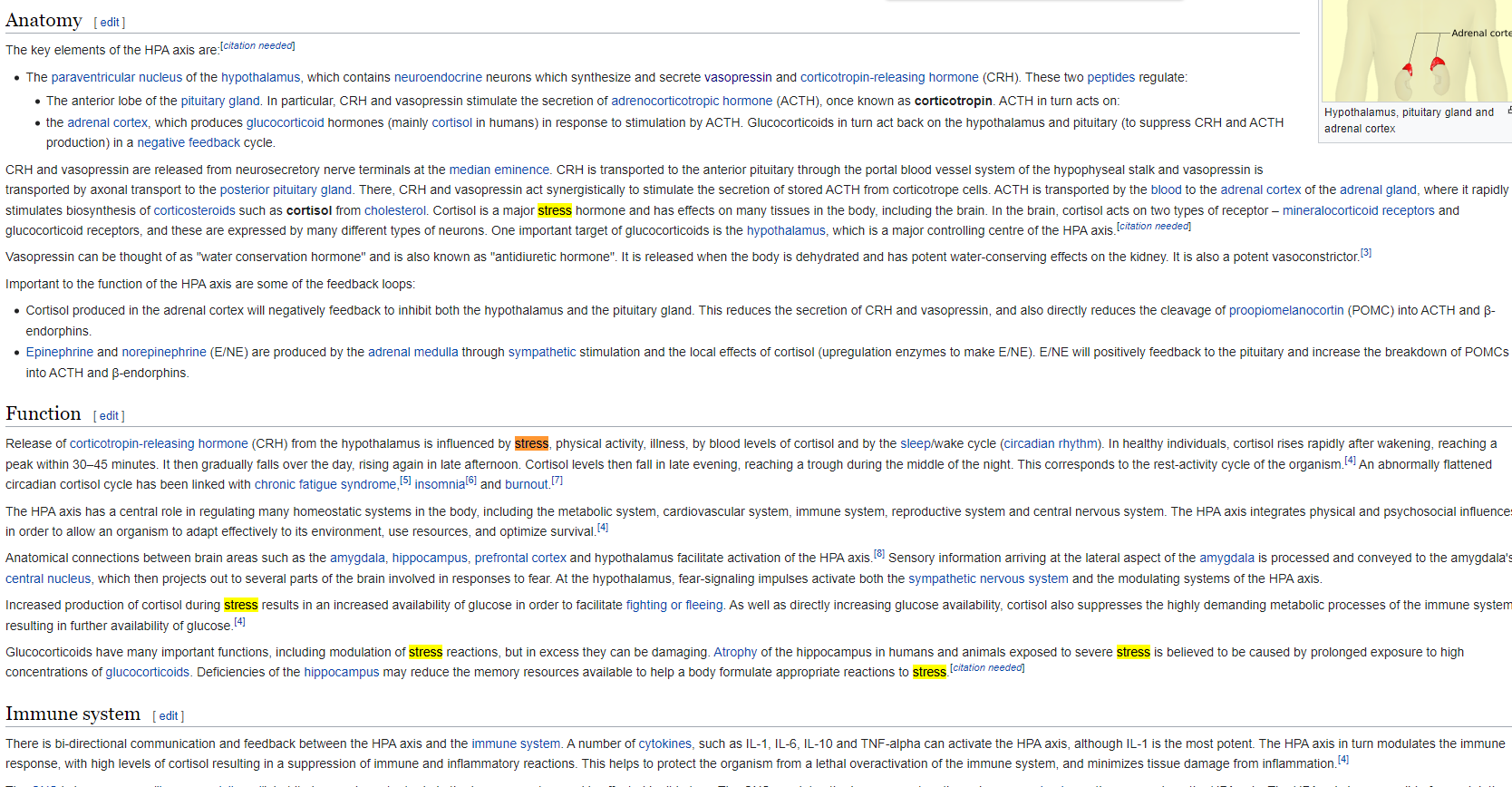Open the immune system link
The image size is (1512, 787).
(516, 743)
